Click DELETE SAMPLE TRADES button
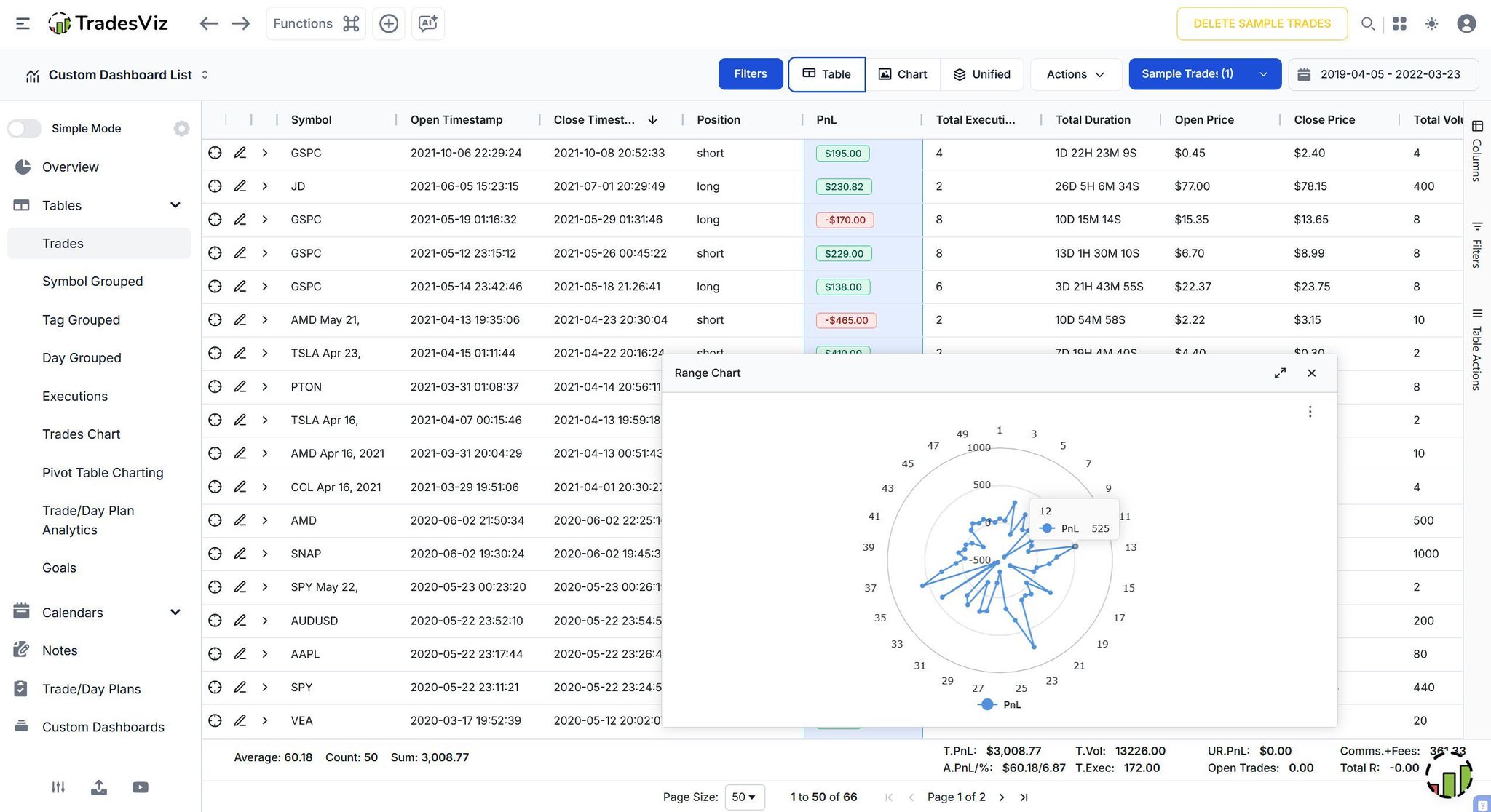 click(x=1262, y=23)
